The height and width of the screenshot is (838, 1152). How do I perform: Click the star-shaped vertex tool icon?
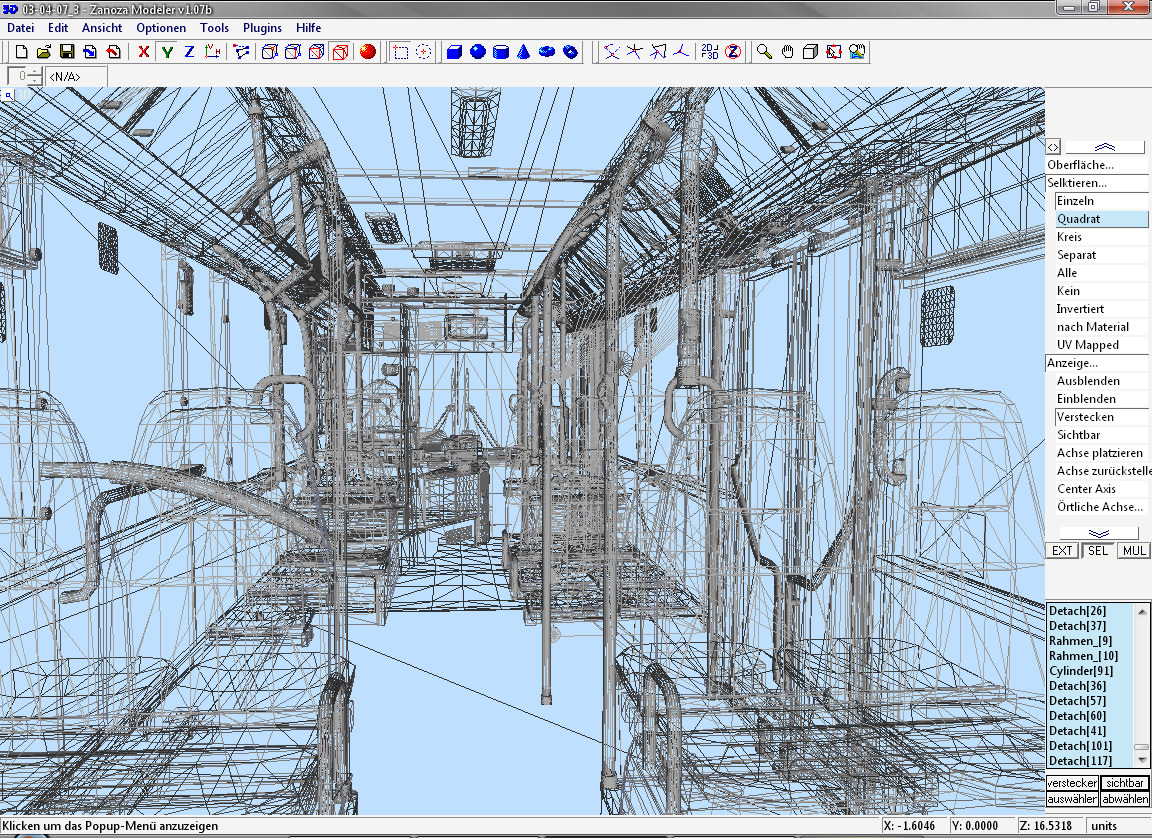(635, 51)
